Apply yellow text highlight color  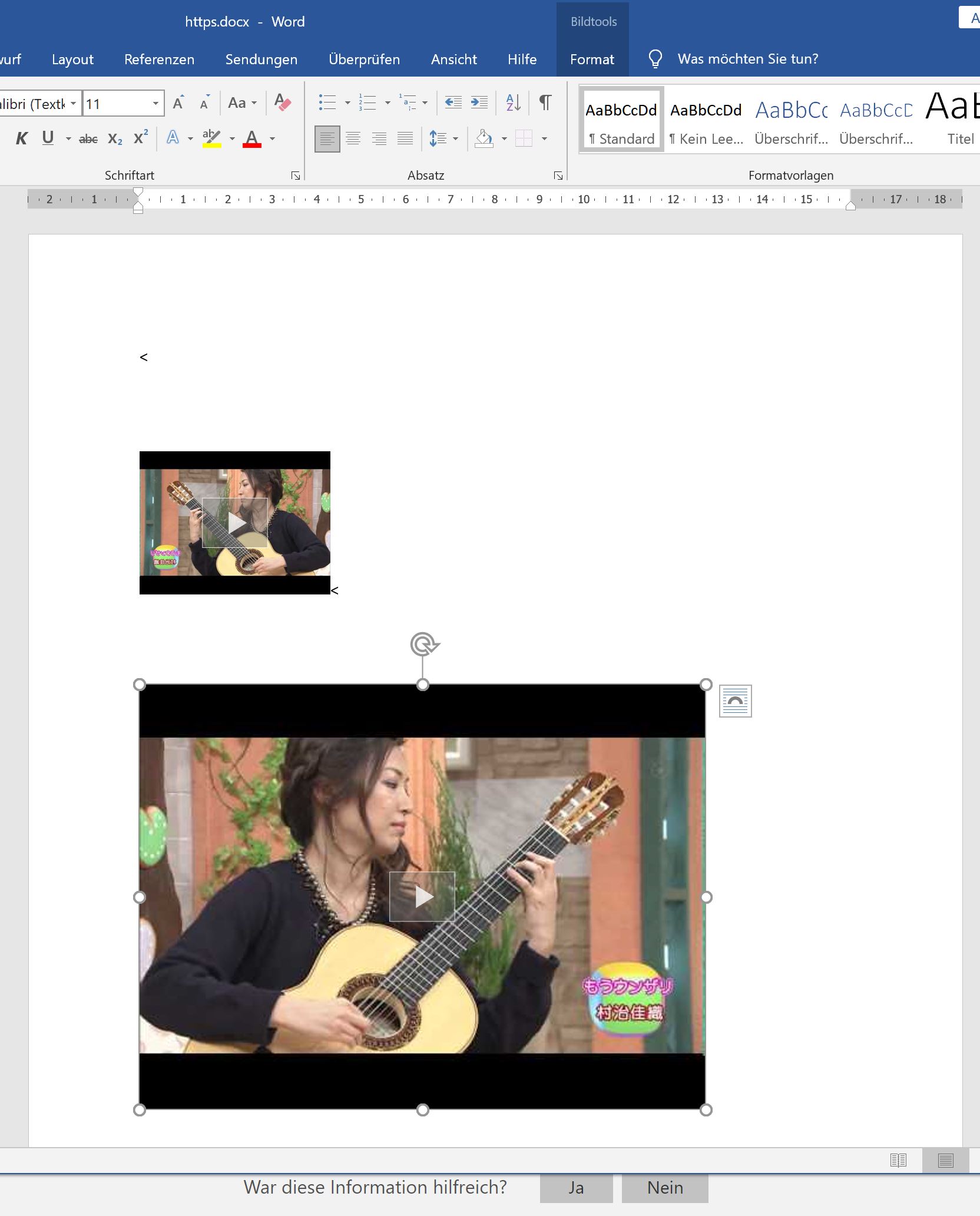[x=212, y=138]
